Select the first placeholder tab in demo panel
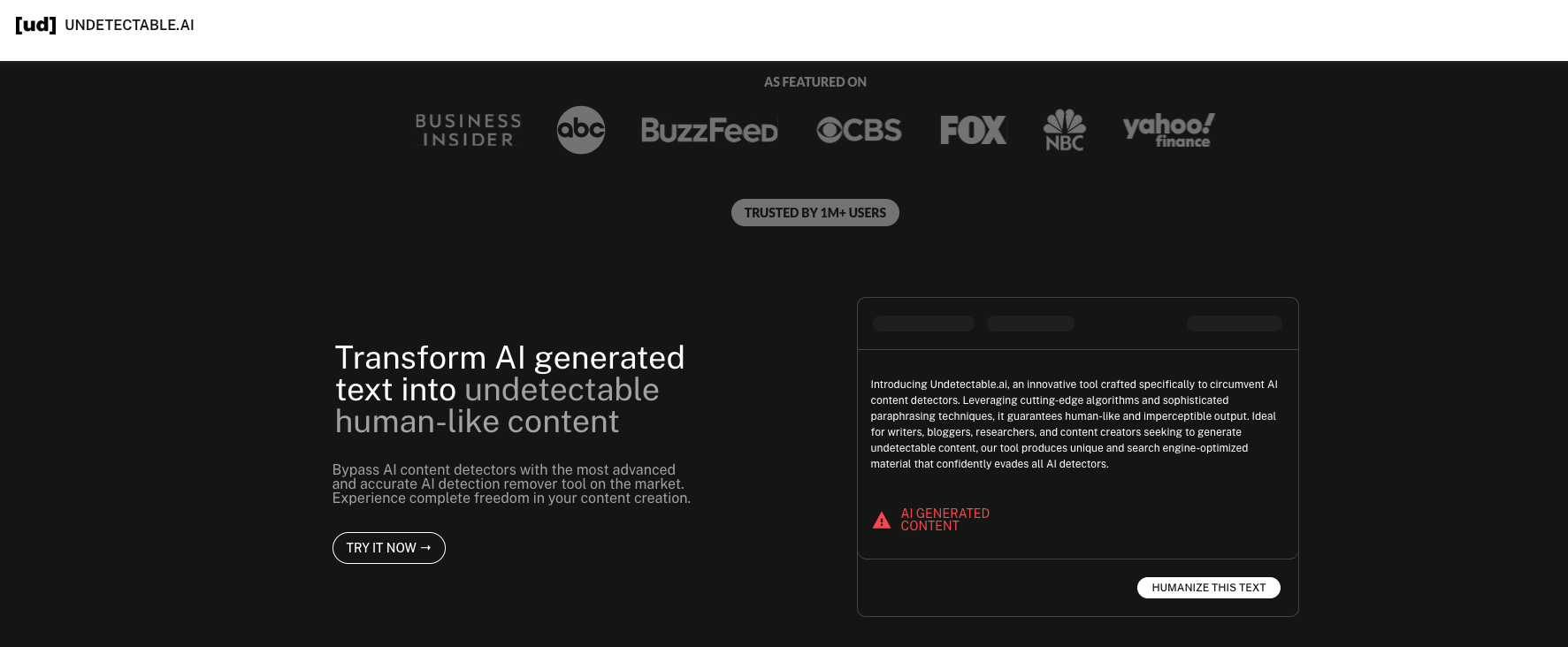The height and width of the screenshot is (647, 1568). 923,323
